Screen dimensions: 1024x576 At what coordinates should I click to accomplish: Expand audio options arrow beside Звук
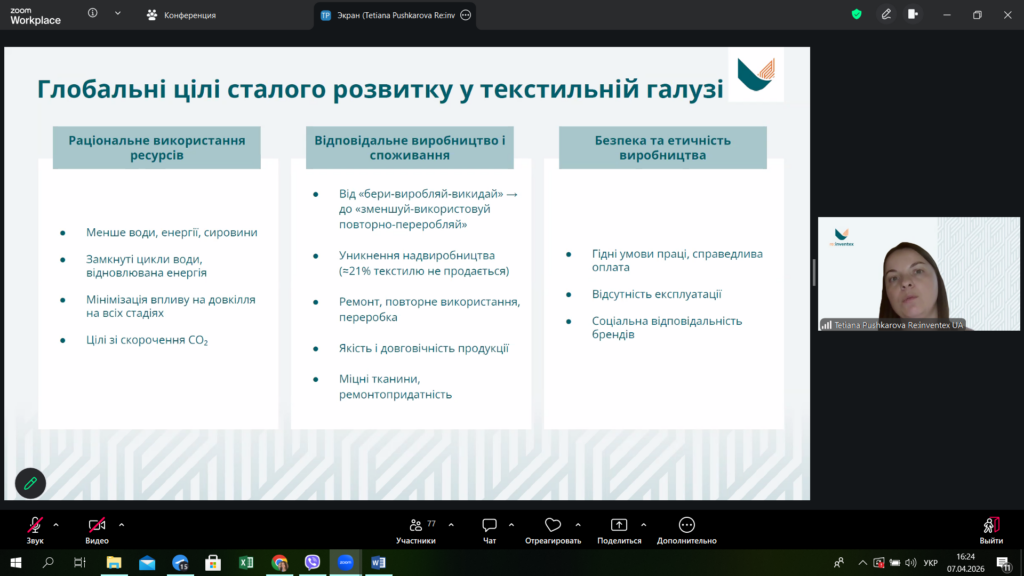coord(56,524)
